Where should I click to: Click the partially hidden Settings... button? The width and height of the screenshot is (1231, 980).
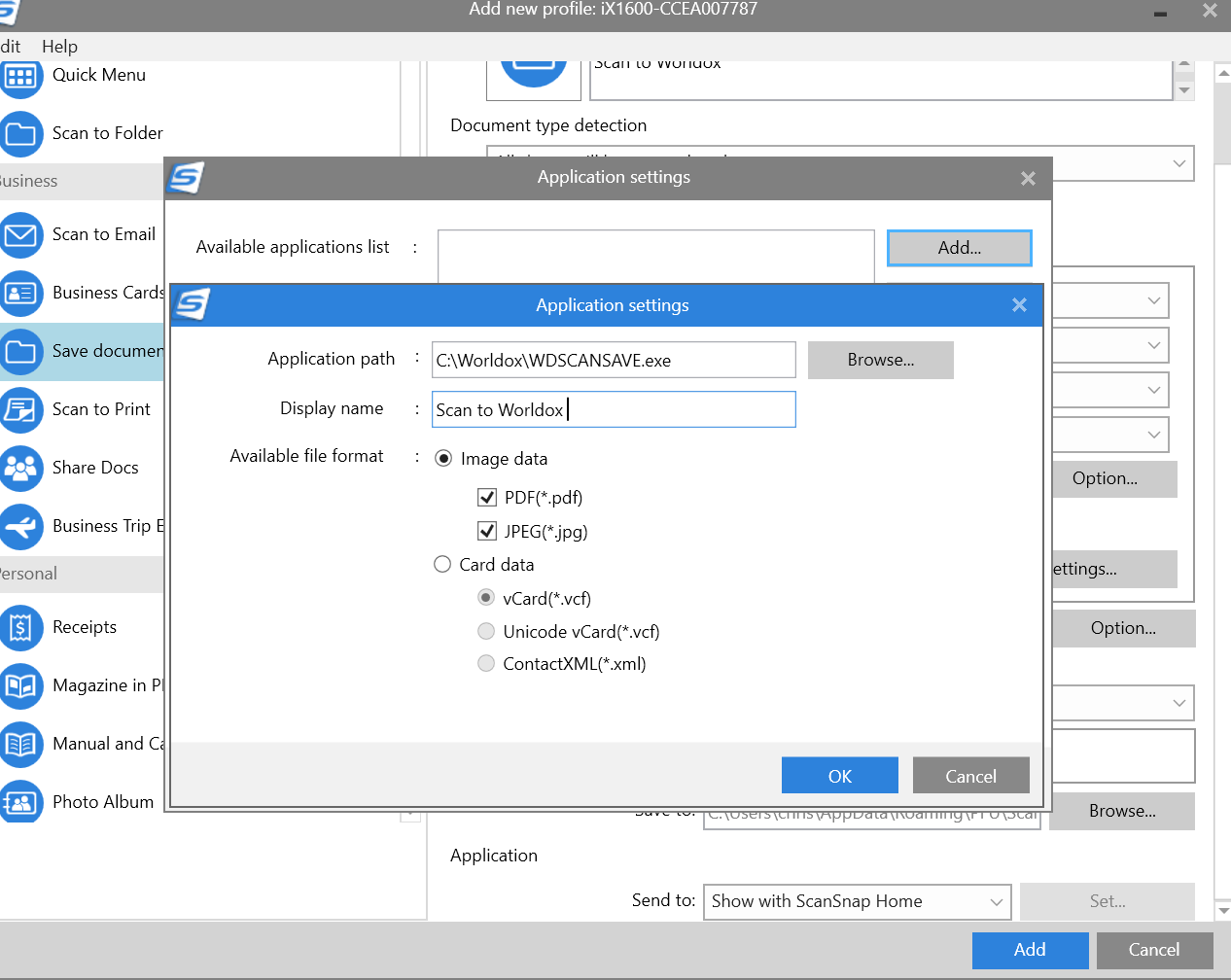(1114, 570)
